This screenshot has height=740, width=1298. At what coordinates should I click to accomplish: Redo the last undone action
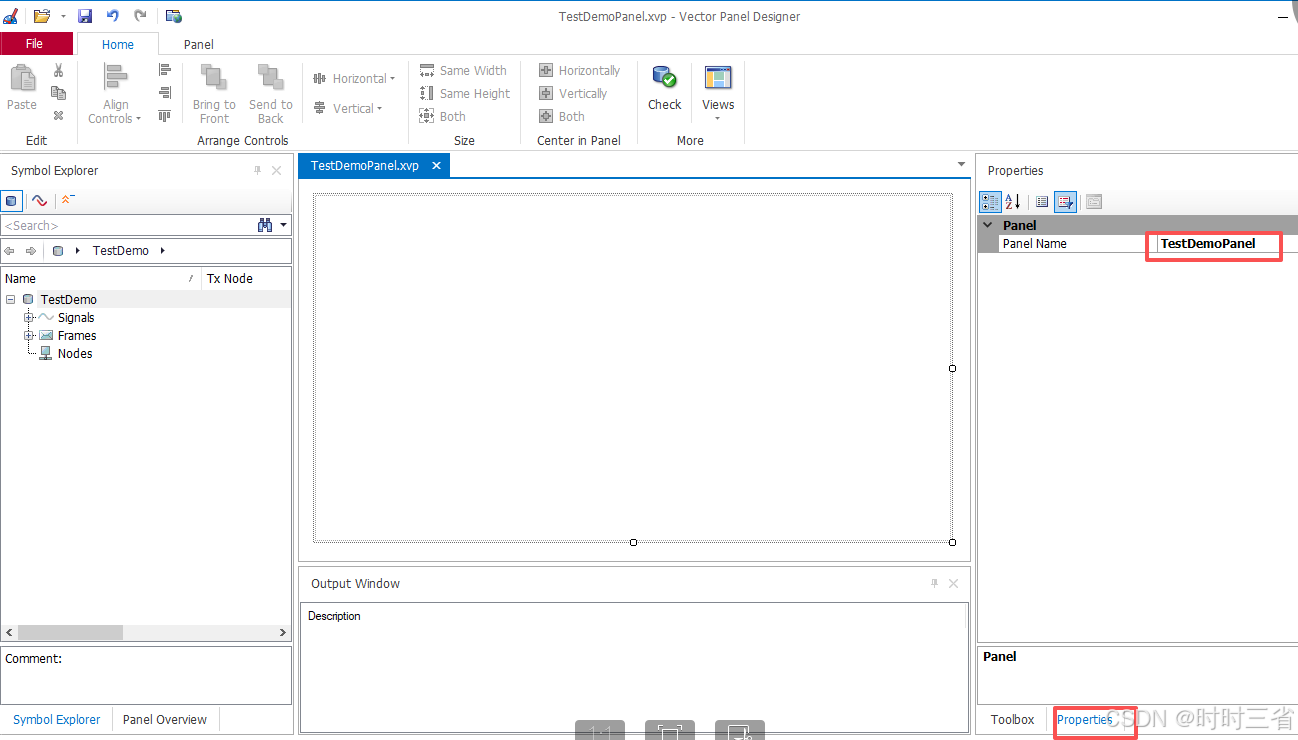[140, 16]
